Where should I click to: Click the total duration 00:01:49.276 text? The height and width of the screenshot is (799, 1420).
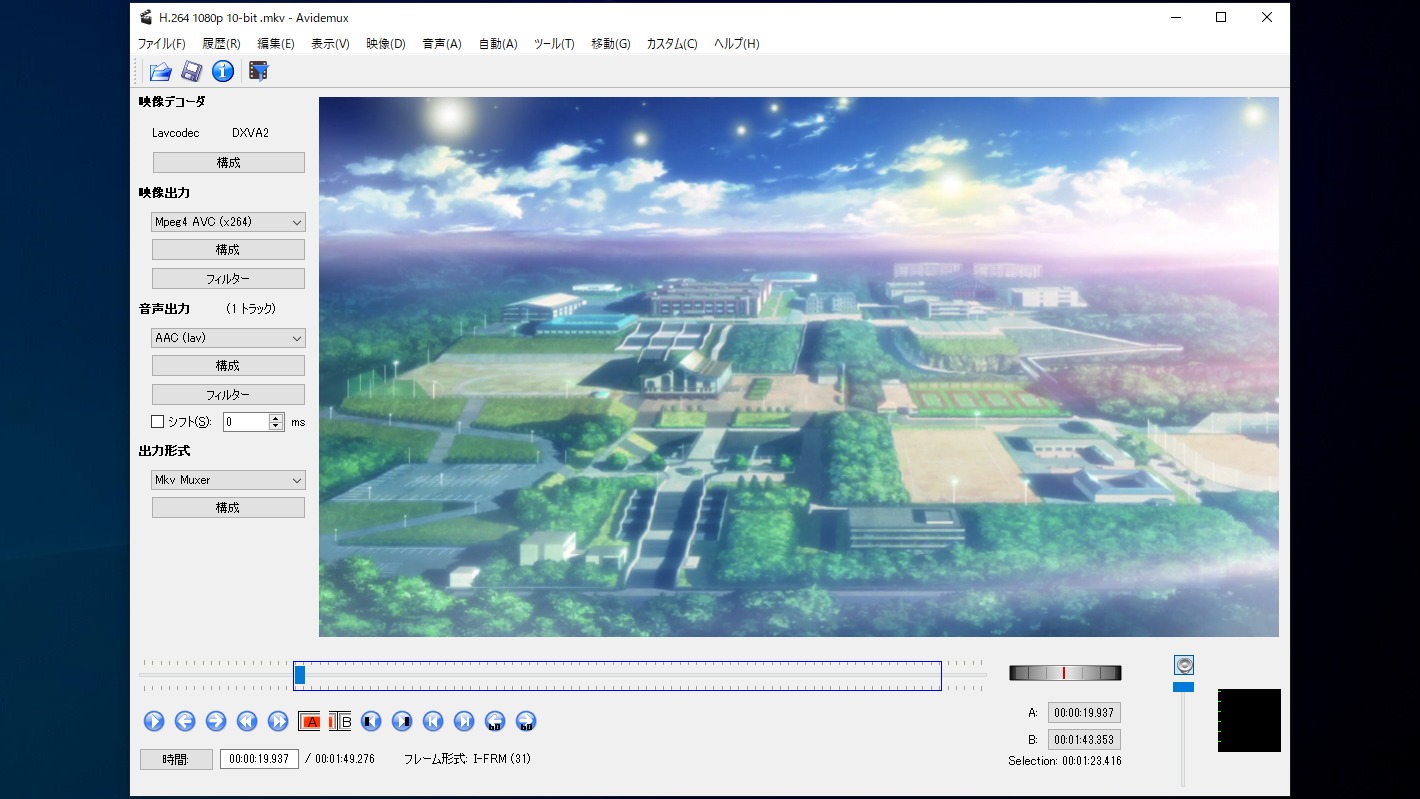click(345, 759)
